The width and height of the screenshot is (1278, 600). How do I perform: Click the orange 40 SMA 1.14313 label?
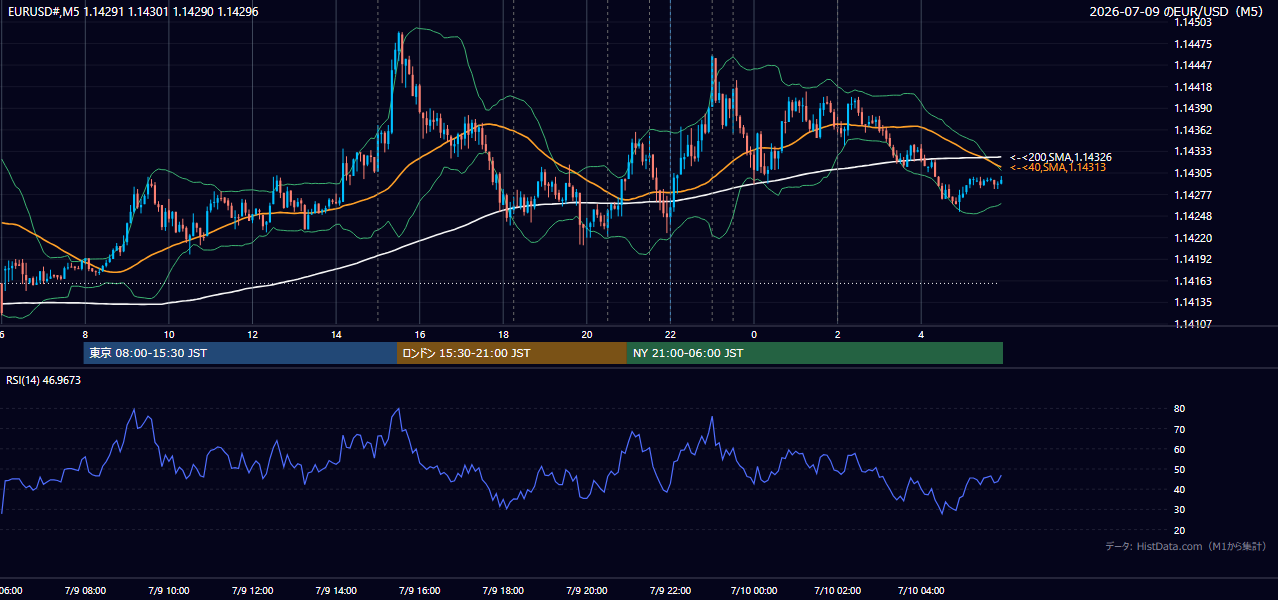pos(1058,168)
